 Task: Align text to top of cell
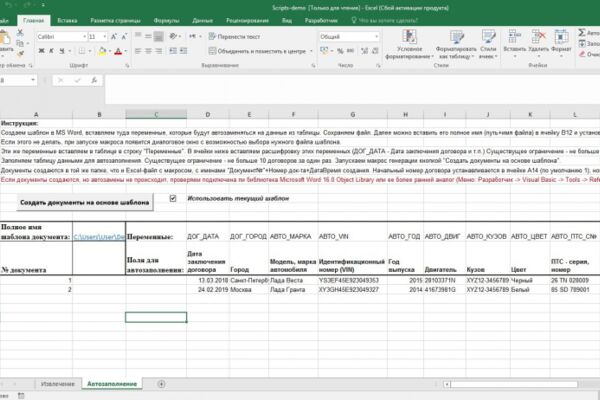click(138, 36)
